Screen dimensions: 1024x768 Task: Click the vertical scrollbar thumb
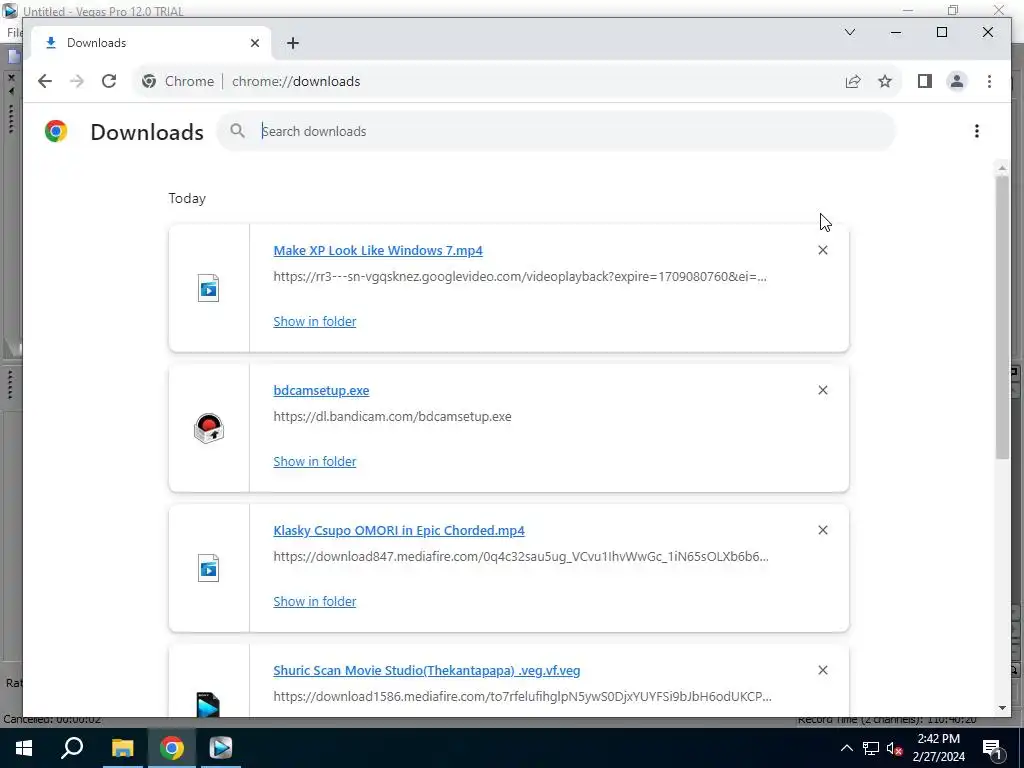[x=1002, y=317]
